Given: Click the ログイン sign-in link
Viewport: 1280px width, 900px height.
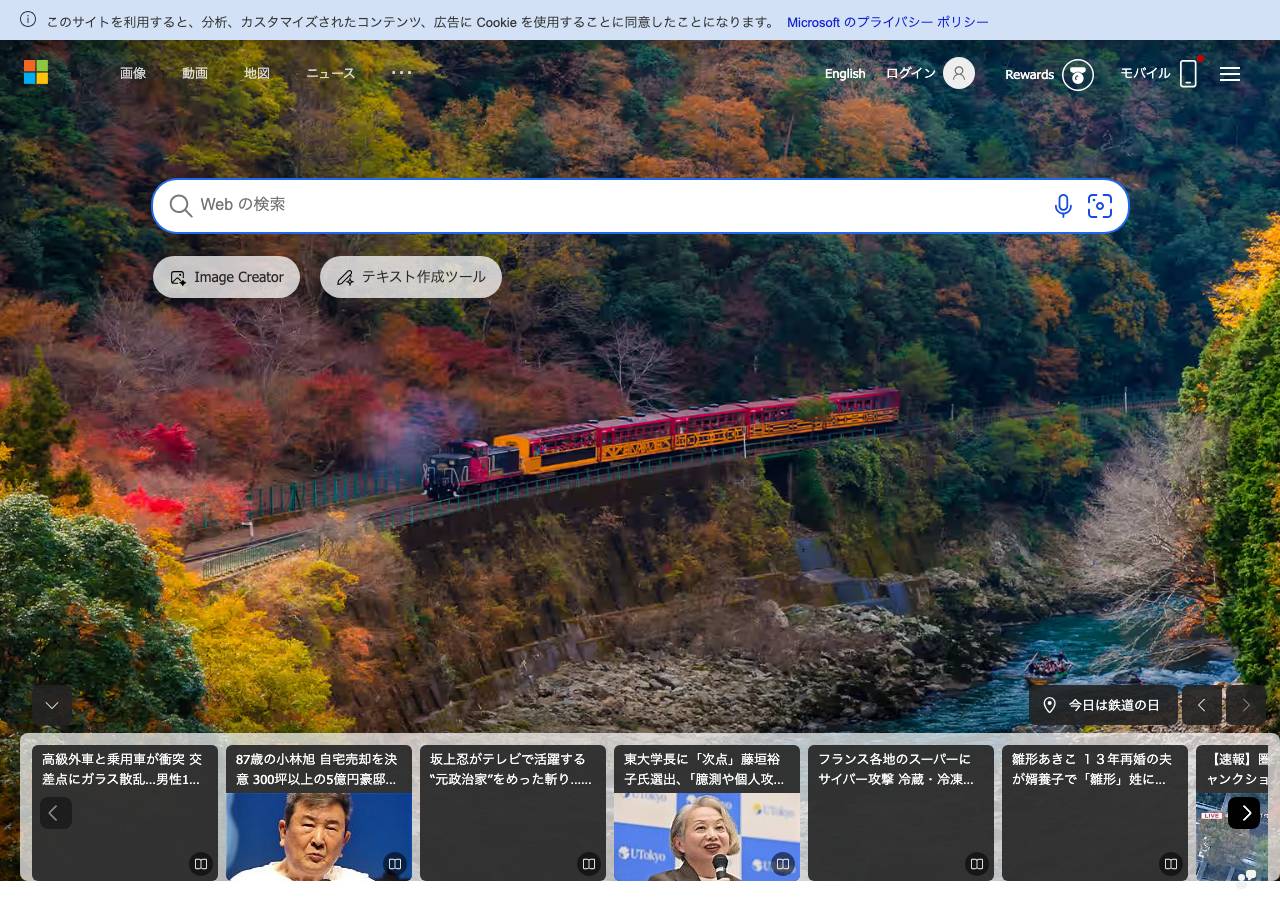Looking at the screenshot, I should 911,73.
